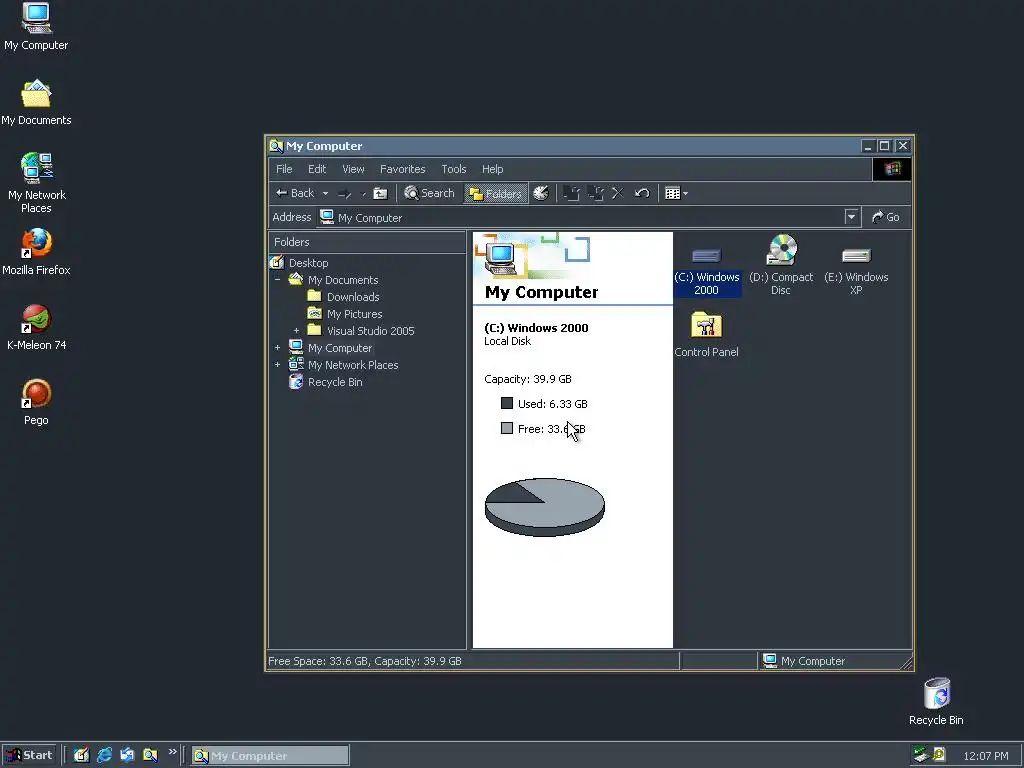Viewport: 1024px width, 768px height.
Task: Select My Documents in folder tree
Action: (343, 280)
